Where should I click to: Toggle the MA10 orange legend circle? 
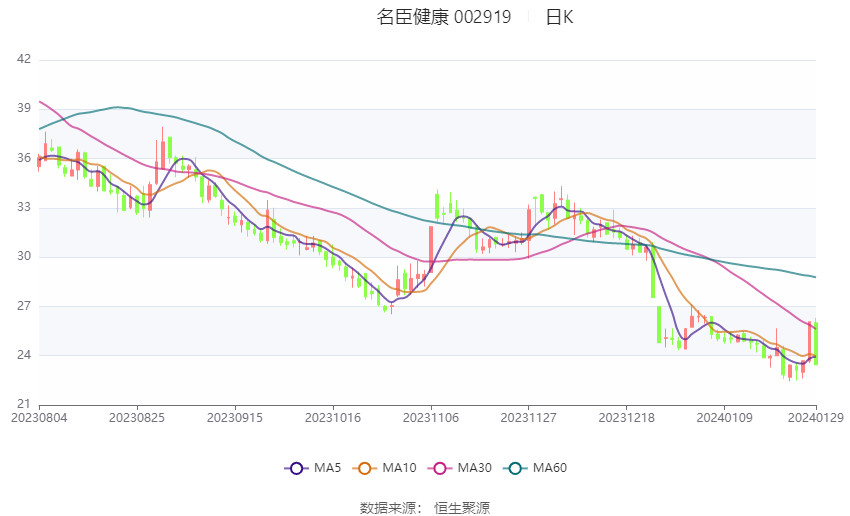pyautogui.click(x=364, y=468)
